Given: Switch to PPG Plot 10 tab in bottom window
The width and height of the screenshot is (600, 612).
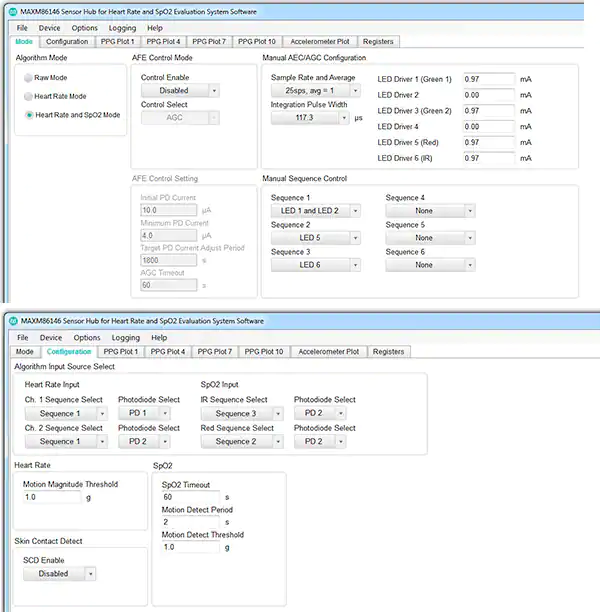Looking at the screenshot, I should (x=264, y=352).
